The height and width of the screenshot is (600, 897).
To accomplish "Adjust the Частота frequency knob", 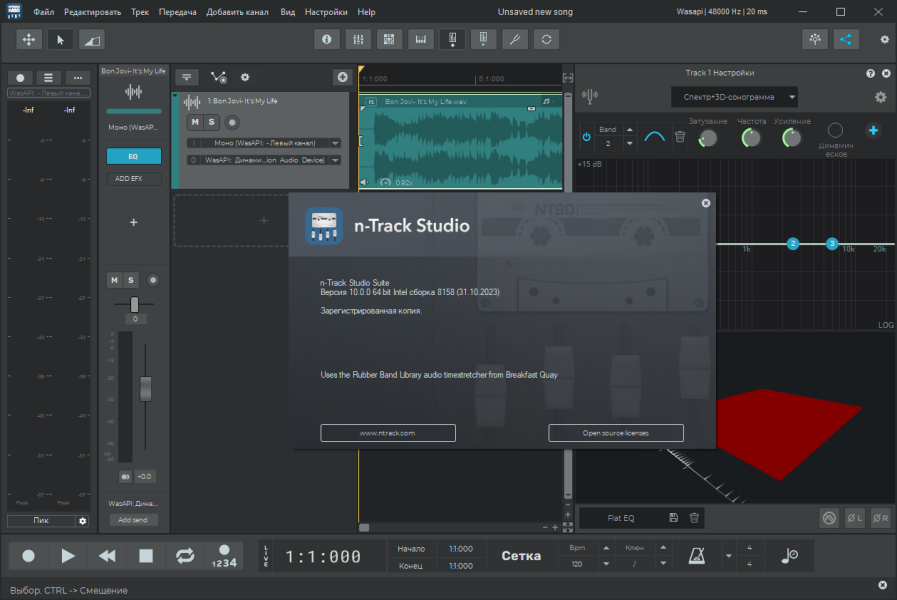I will pyautogui.click(x=751, y=138).
